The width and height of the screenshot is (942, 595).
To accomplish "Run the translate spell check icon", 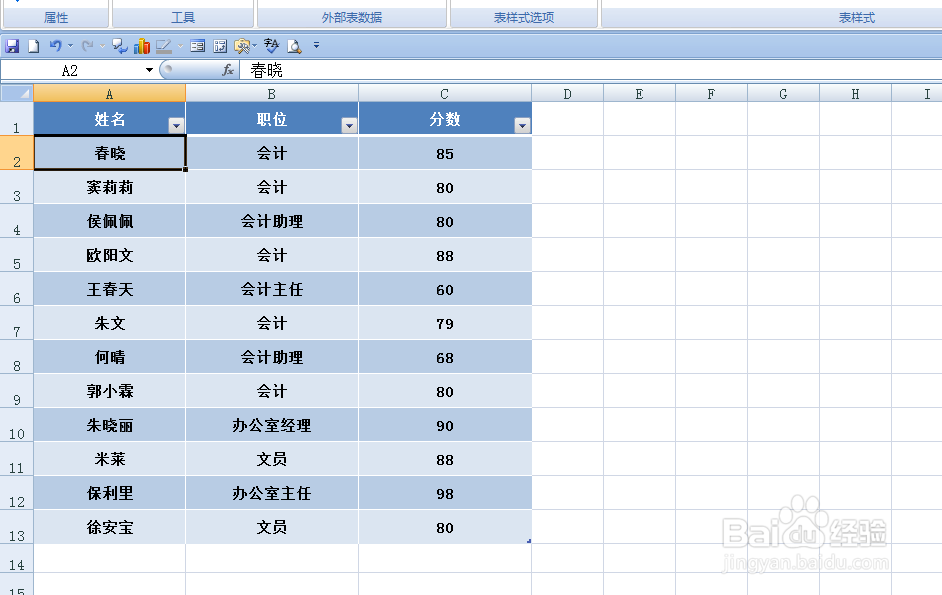I will (272, 46).
